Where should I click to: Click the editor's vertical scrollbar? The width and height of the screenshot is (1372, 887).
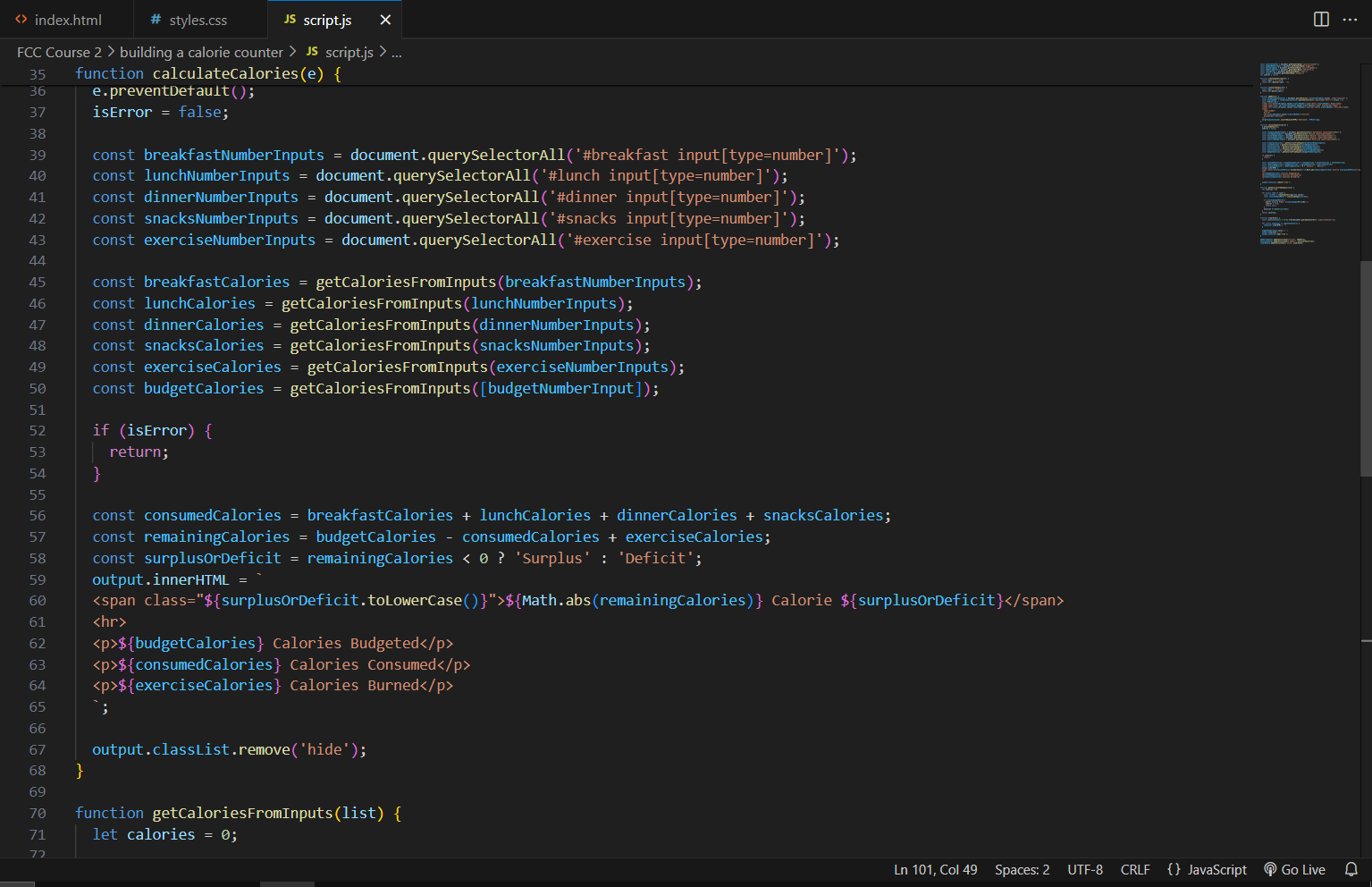coord(1365,367)
